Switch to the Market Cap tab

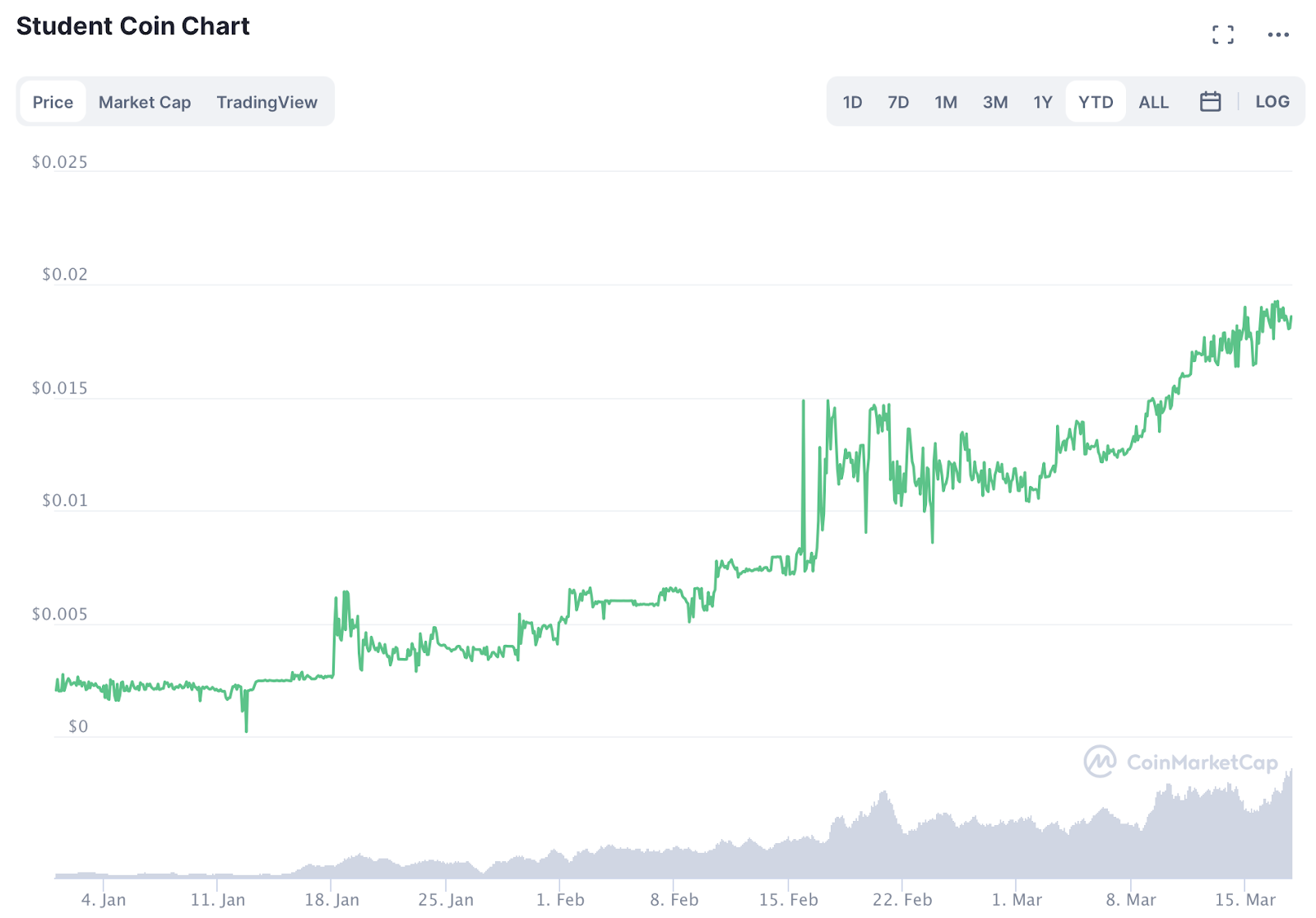144,101
